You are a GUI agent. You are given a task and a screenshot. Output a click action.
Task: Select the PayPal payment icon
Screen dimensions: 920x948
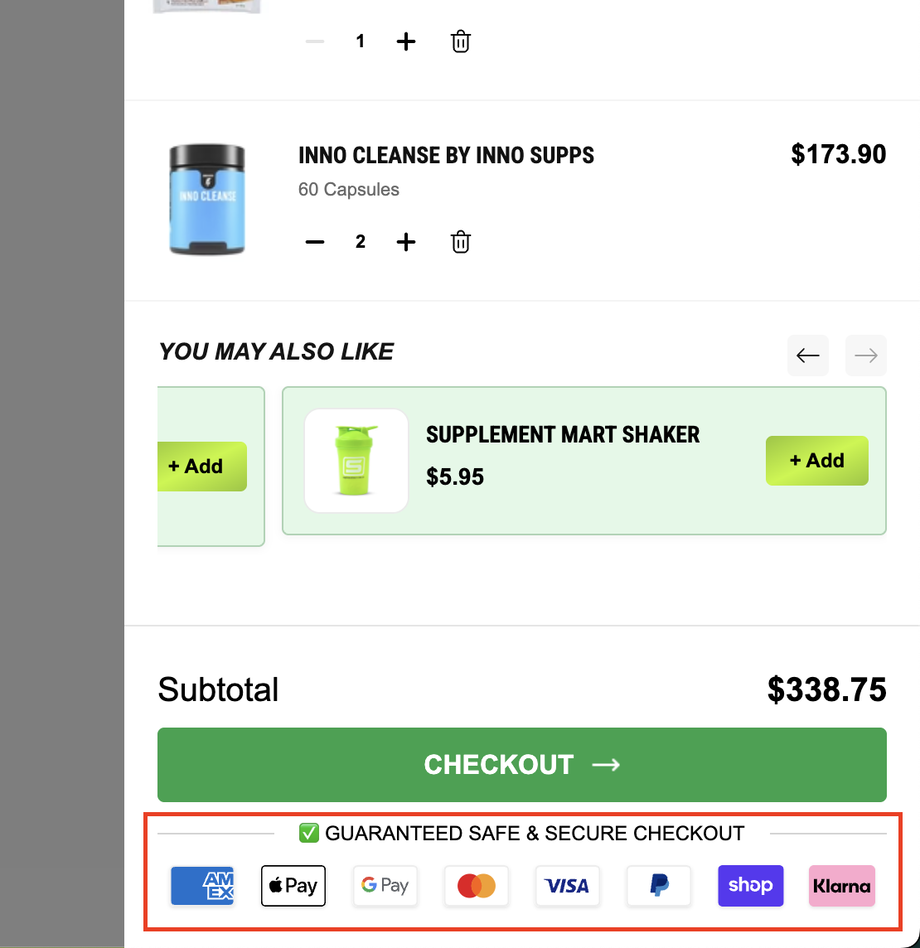[x=659, y=886]
